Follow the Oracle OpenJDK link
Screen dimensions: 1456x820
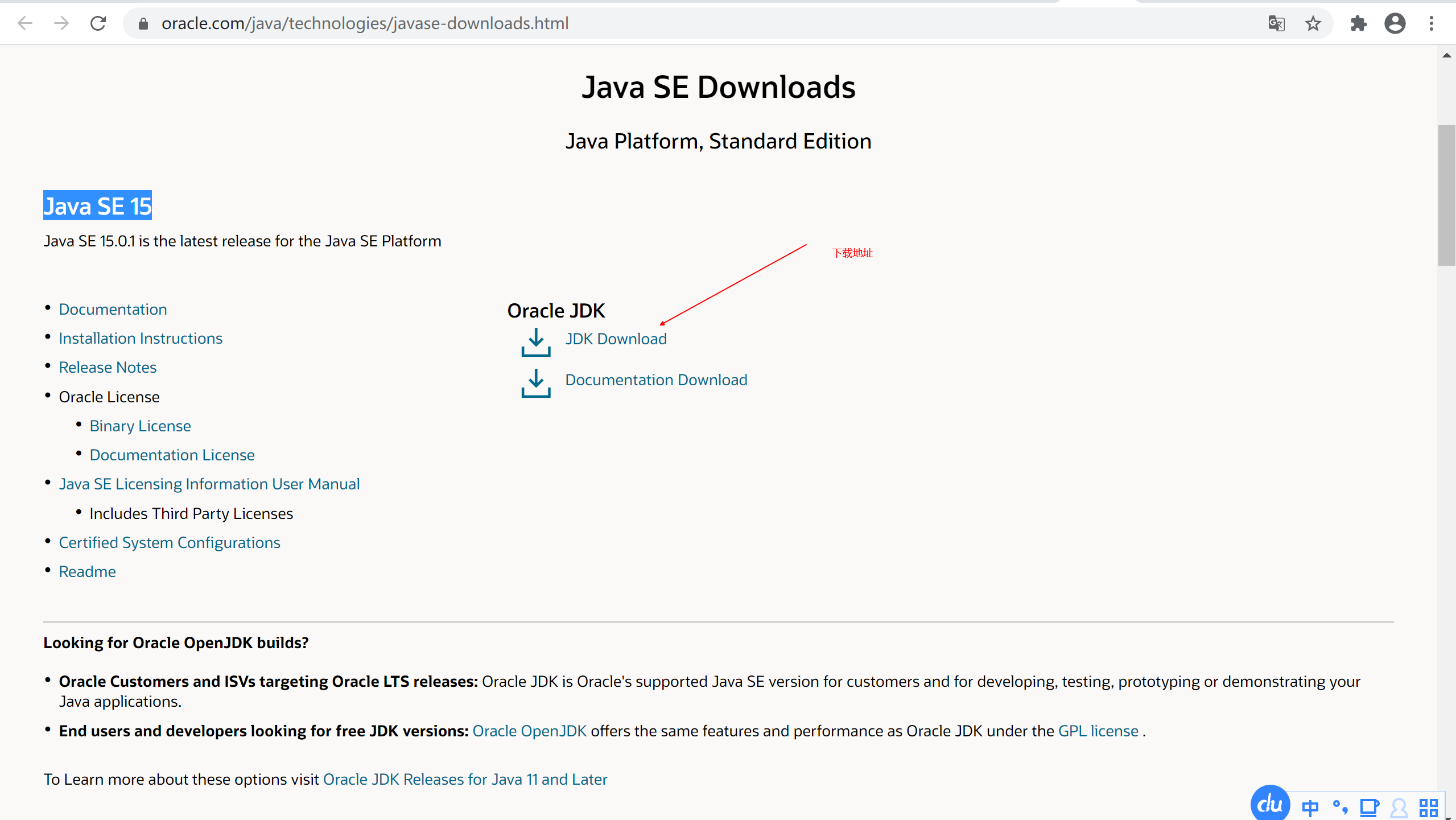tap(529, 731)
